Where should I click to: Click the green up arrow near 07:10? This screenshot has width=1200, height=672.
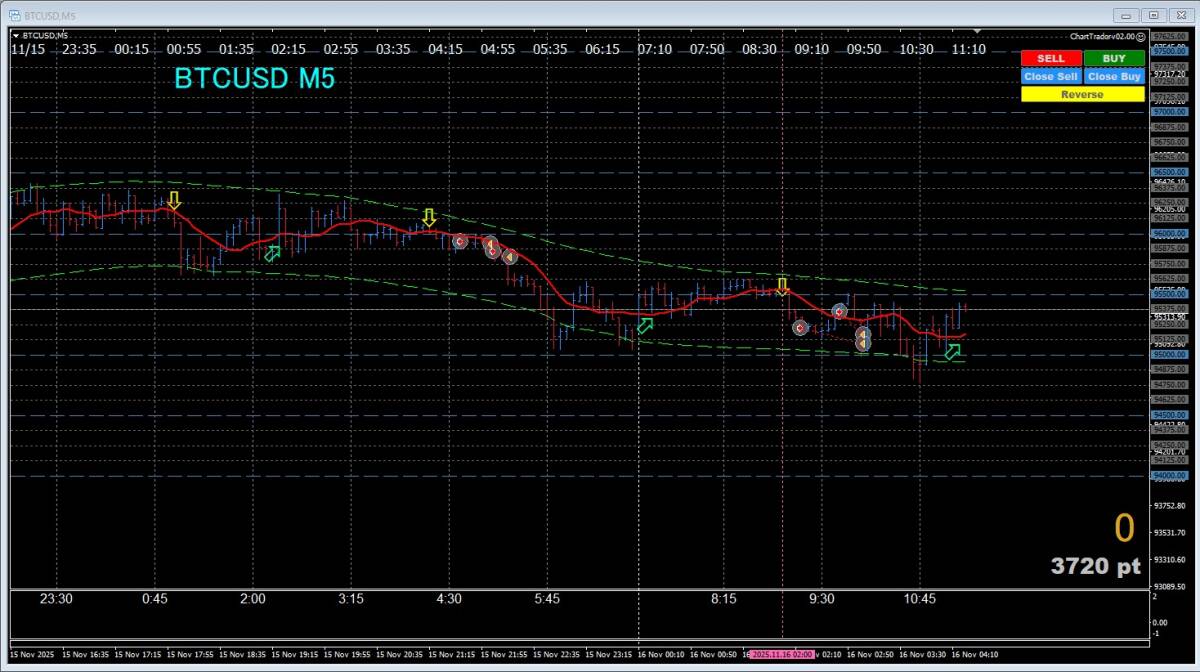645,325
